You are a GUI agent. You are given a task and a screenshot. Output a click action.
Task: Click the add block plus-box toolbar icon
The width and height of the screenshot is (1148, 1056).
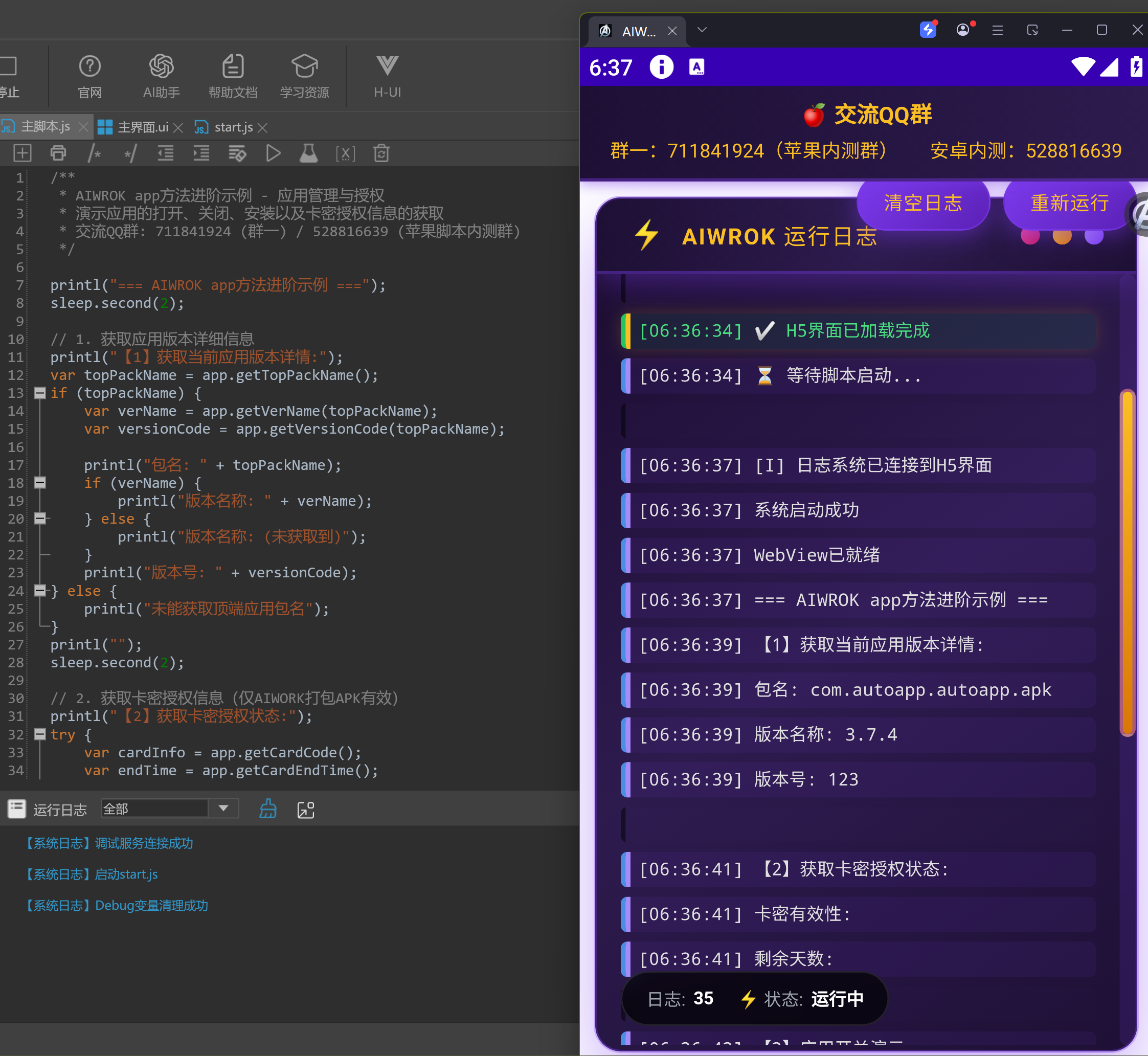click(x=22, y=153)
